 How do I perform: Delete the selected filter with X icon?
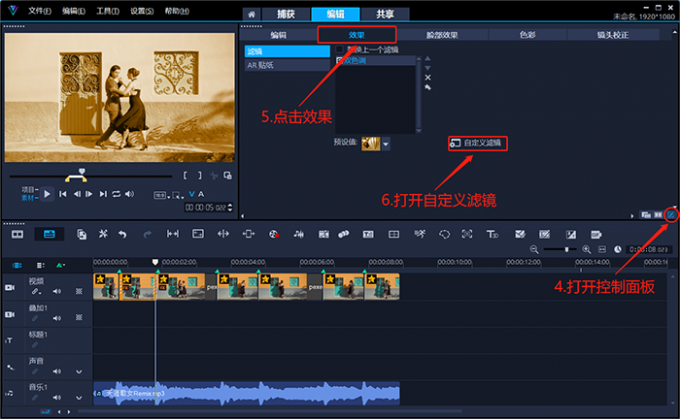click(428, 77)
